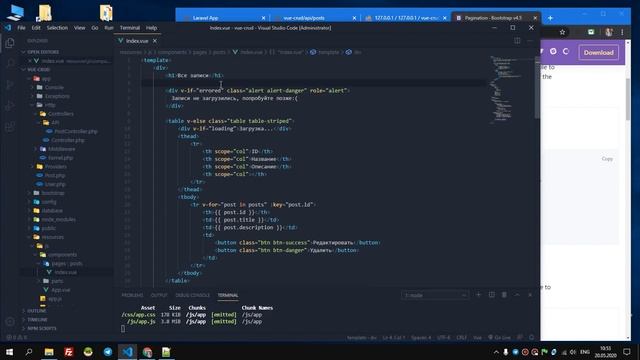Open the Windows Start menu
This screenshot has height=360, width=640.
click(x=9, y=352)
